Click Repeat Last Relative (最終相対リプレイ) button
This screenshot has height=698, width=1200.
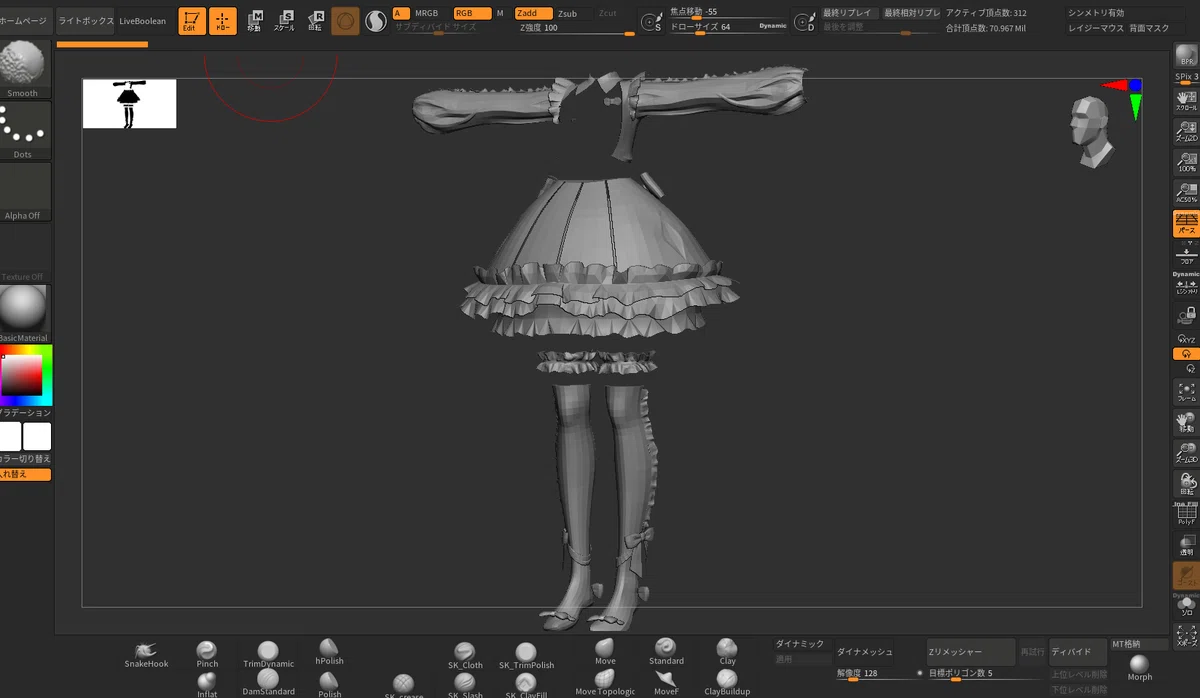pos(911,13)
